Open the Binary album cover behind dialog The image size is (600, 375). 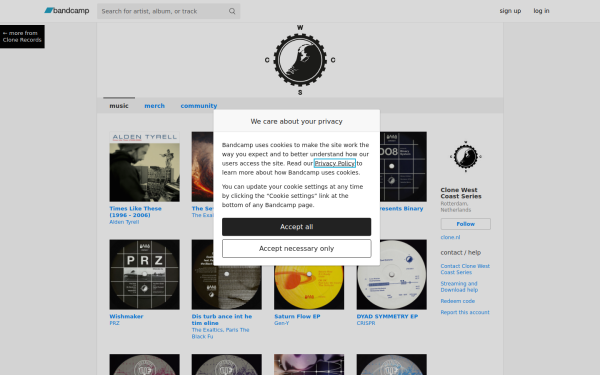click(x=403, y=166)
